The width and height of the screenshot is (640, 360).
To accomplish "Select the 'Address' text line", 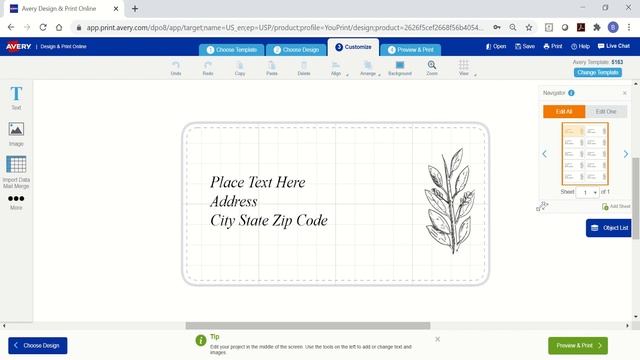I will (x=234, y=201).
